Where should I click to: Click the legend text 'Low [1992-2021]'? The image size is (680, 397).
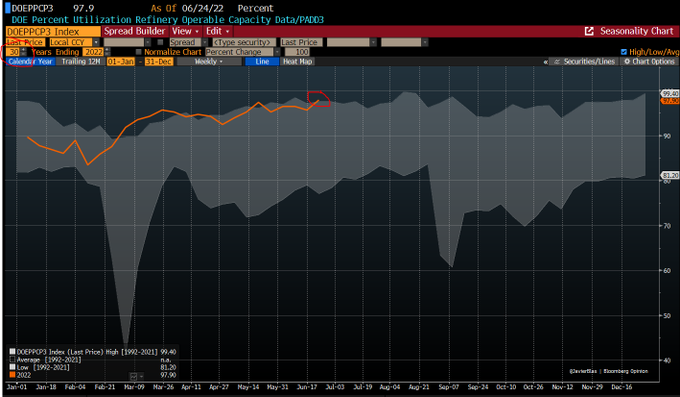click(43, 367)
